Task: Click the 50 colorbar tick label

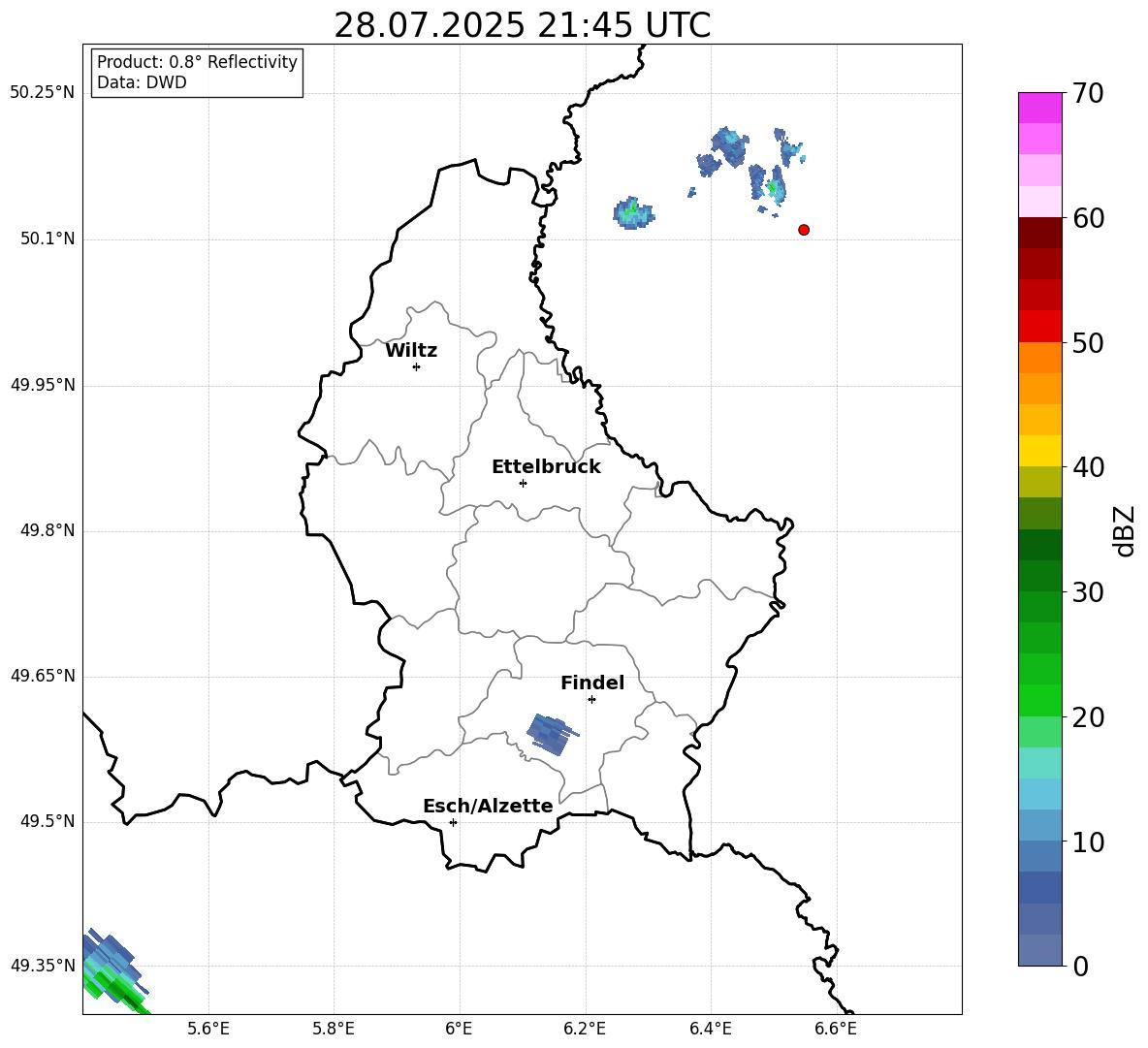Action: pos(1088,343)
